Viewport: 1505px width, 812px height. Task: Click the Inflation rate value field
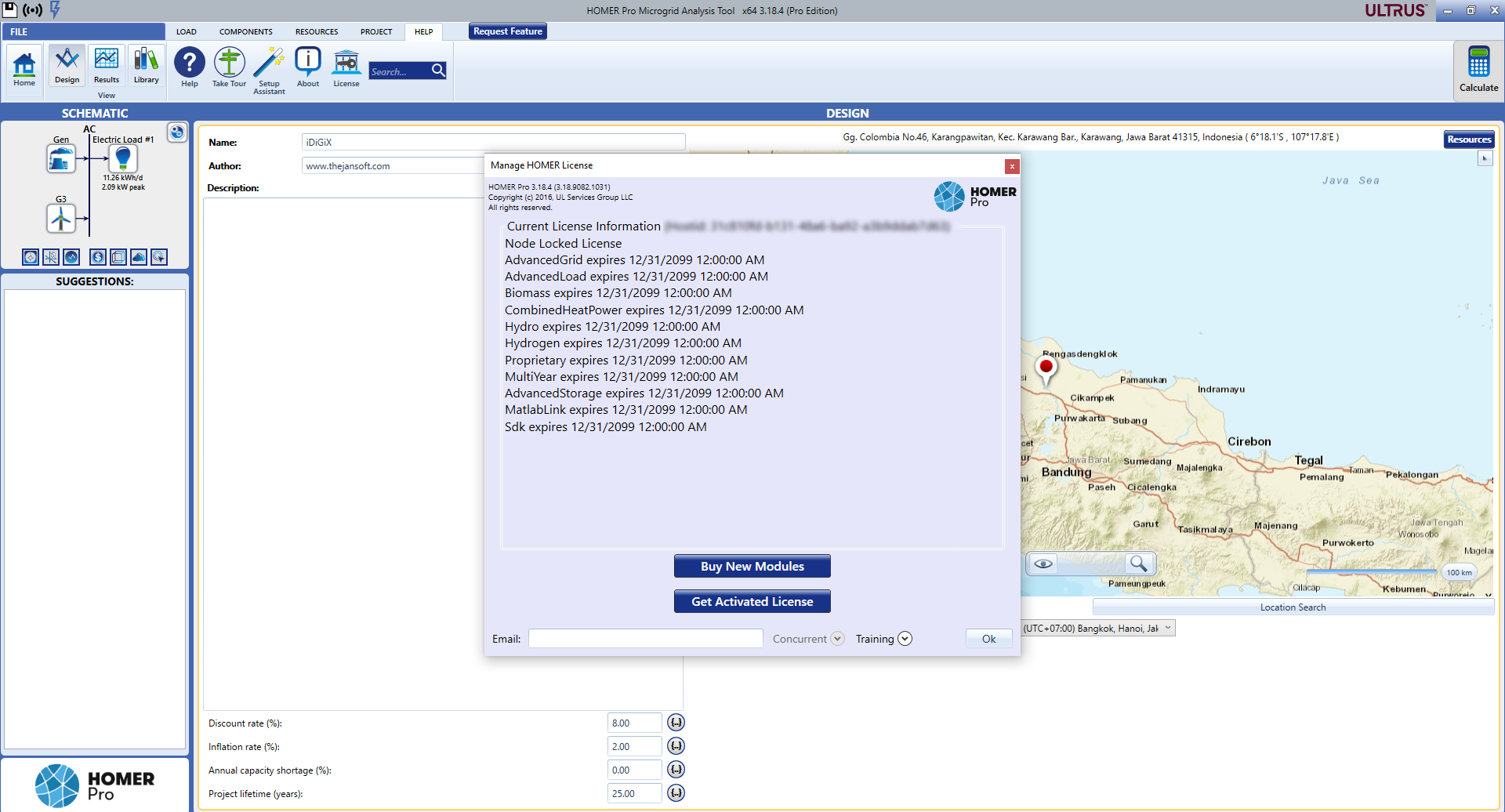[x=634, y=746]
